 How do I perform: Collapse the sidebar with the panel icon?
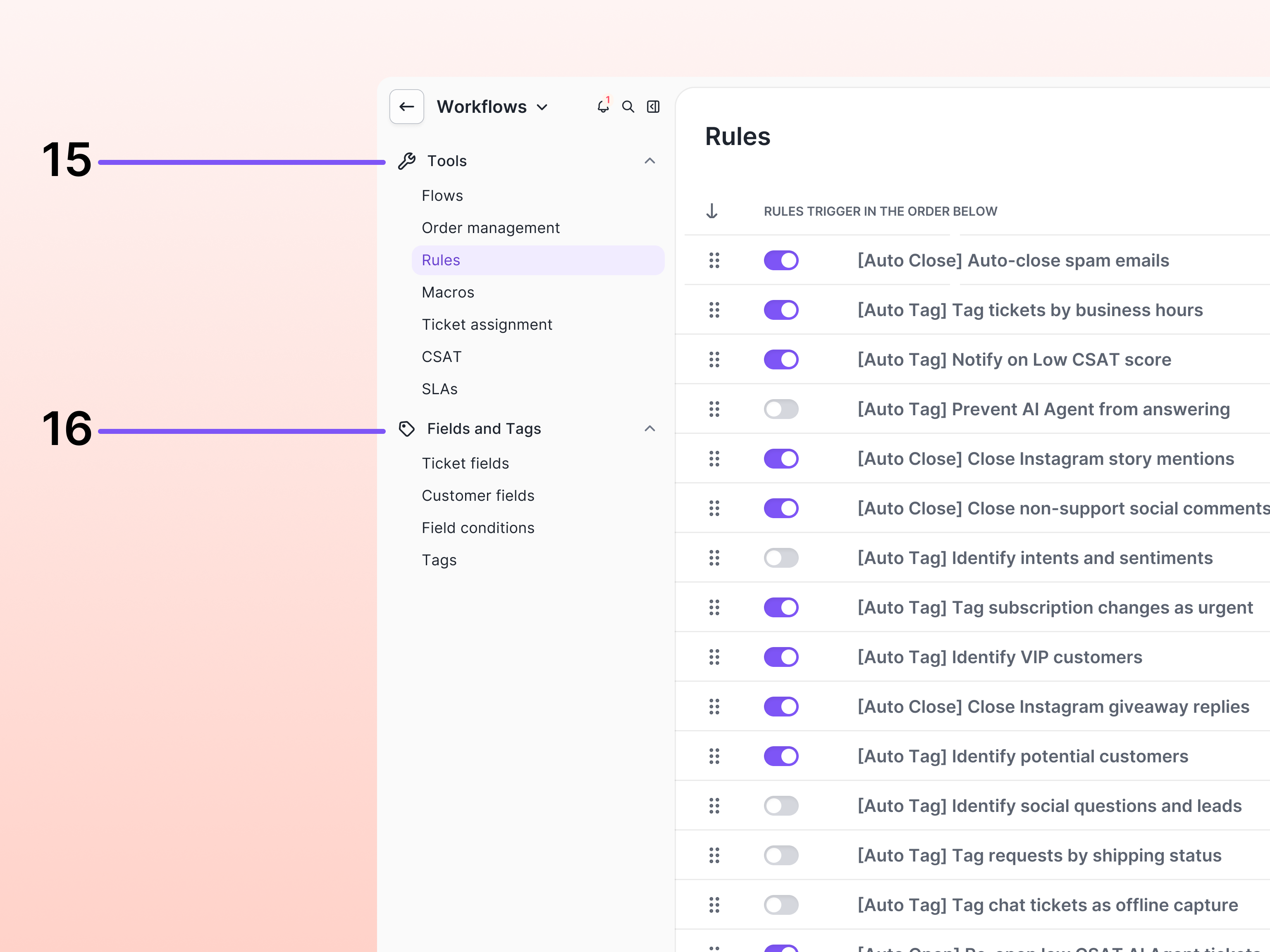[653, 107]
